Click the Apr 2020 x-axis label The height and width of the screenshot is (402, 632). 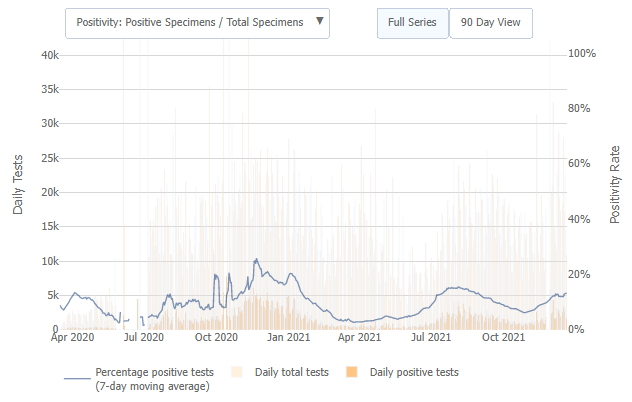click(72, 338)
